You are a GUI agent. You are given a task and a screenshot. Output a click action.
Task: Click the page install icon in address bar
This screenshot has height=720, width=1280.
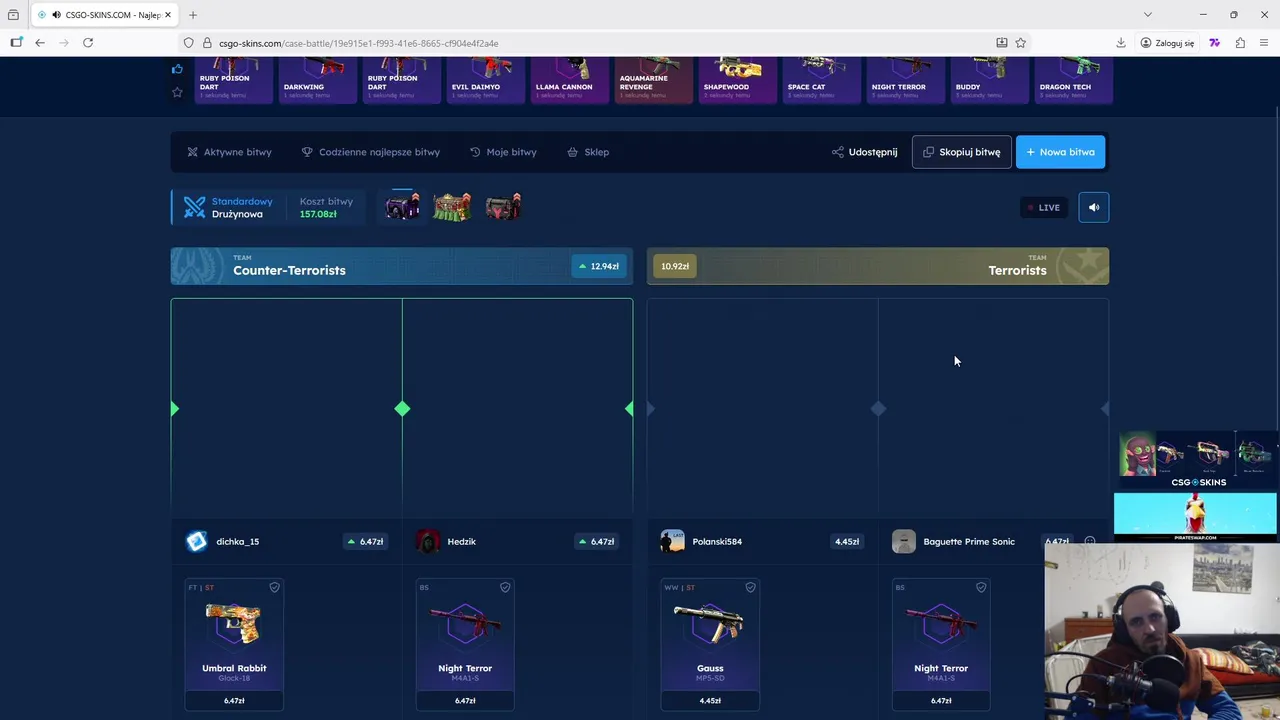[1001, 43]
